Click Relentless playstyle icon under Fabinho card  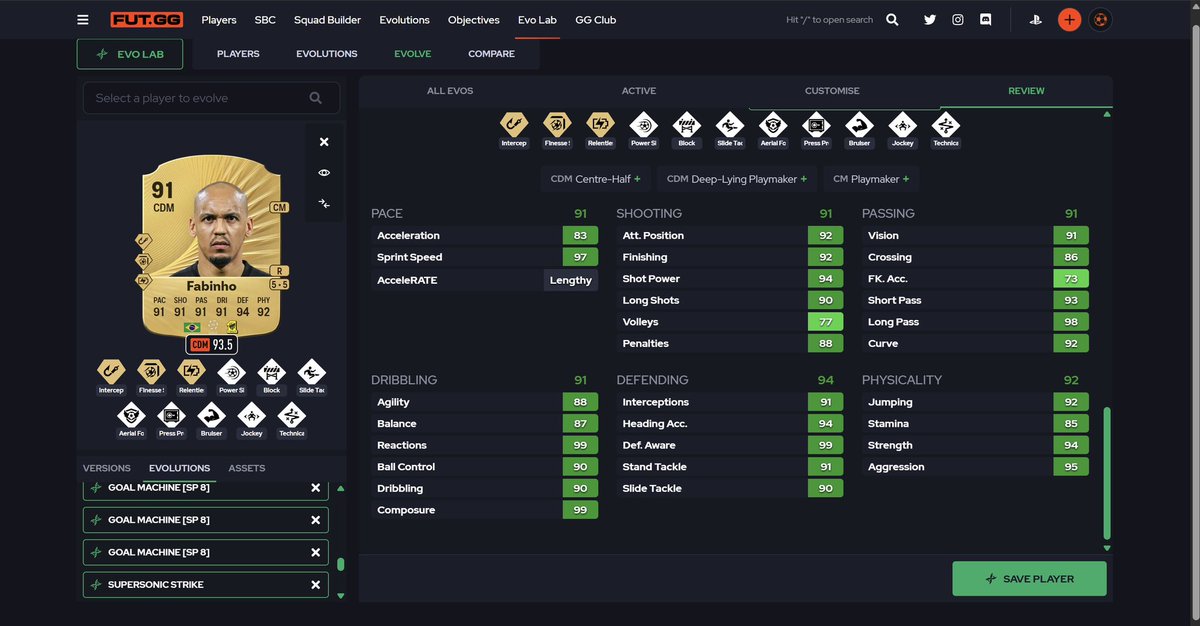pyautogui.click(x=191, y=372)
